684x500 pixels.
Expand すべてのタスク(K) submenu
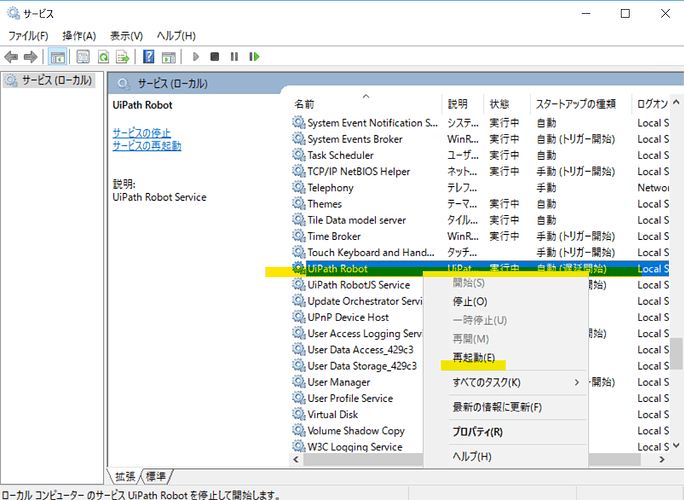(x=505, y=383)
